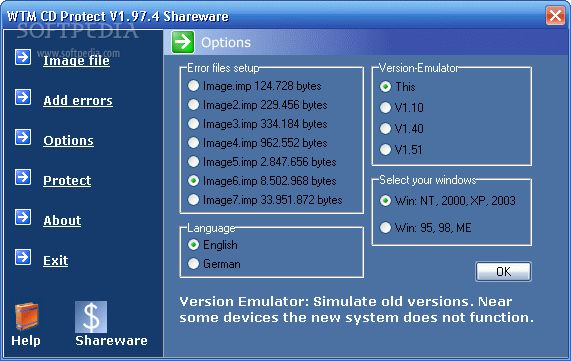Choose English language
This screenshot has width=571, height=361.
(213, 245)
